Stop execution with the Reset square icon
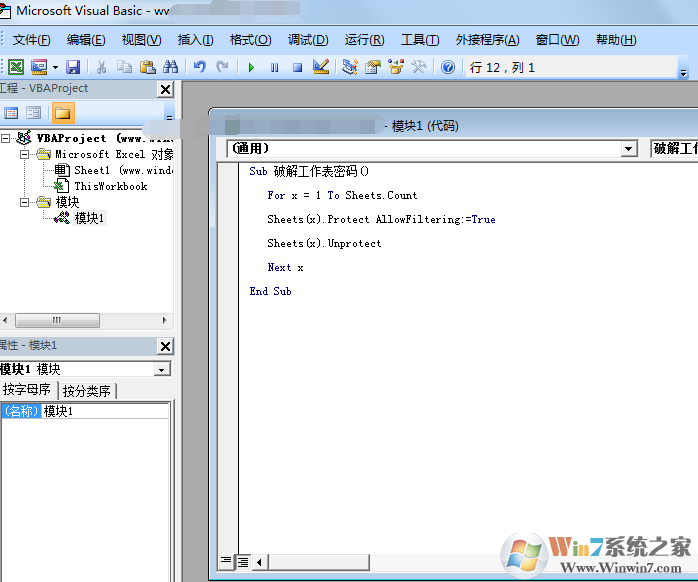Viewport: 698px width, 582px height. tap(297, 67)
